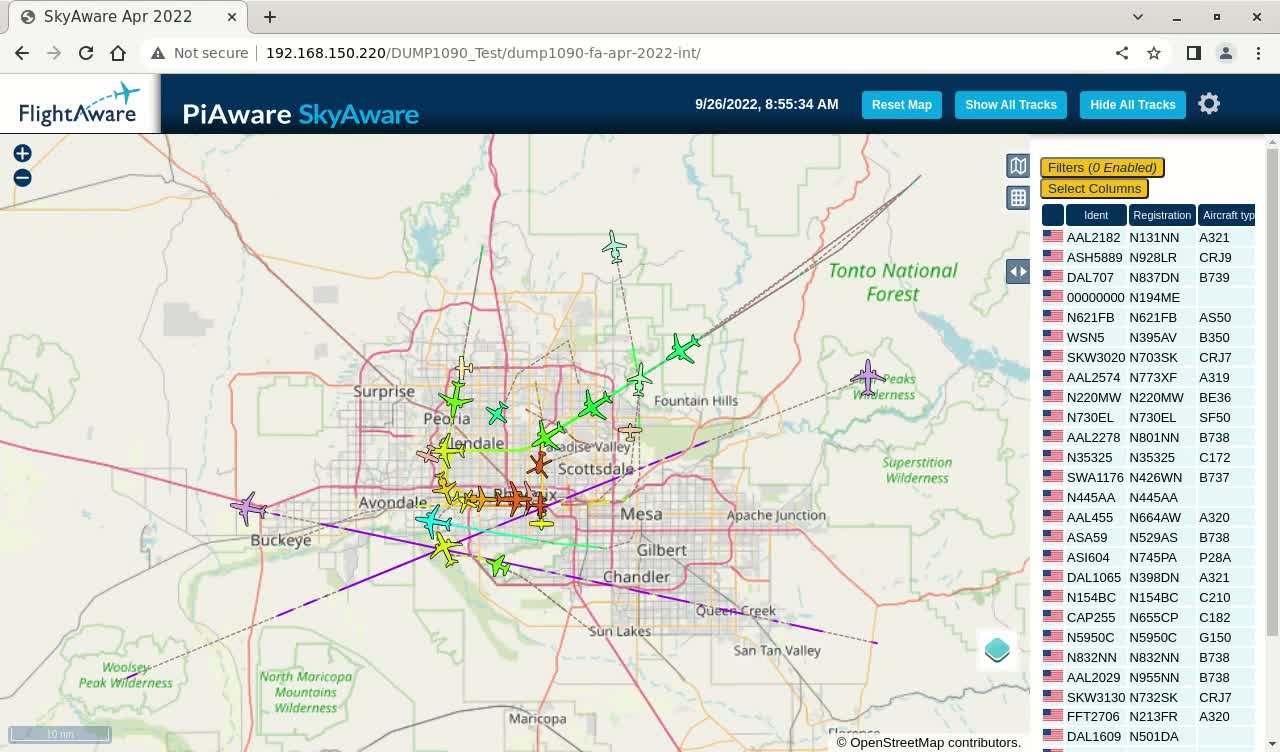Select the purple aircraft near Buckeye
This screenshot has width=1280, height=752.
point(248,508)
